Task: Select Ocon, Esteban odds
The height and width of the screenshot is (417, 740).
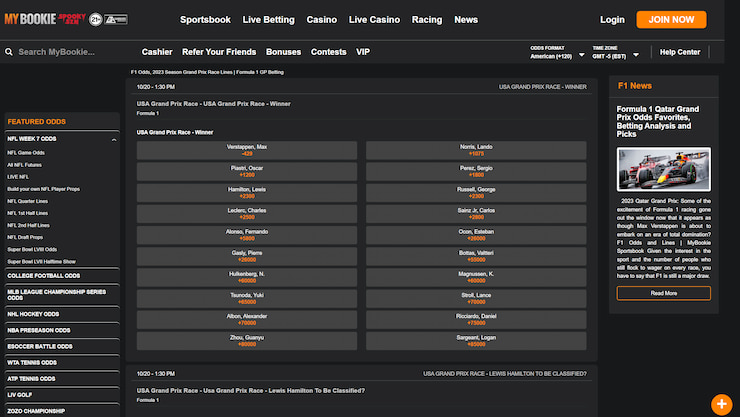Action: (x=476, y=235)
